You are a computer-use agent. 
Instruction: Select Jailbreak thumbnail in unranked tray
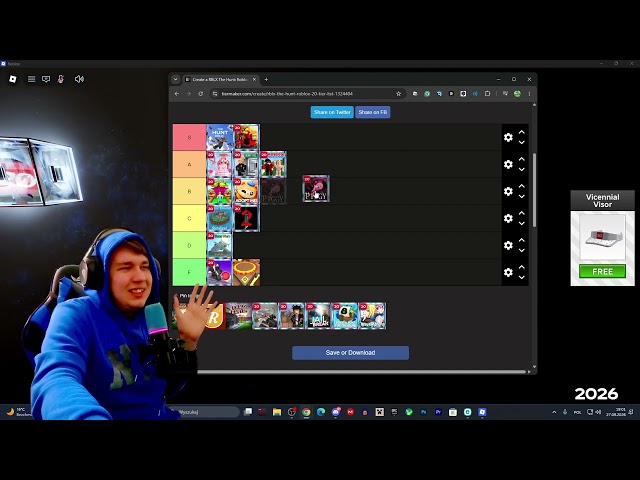point(318,316)
